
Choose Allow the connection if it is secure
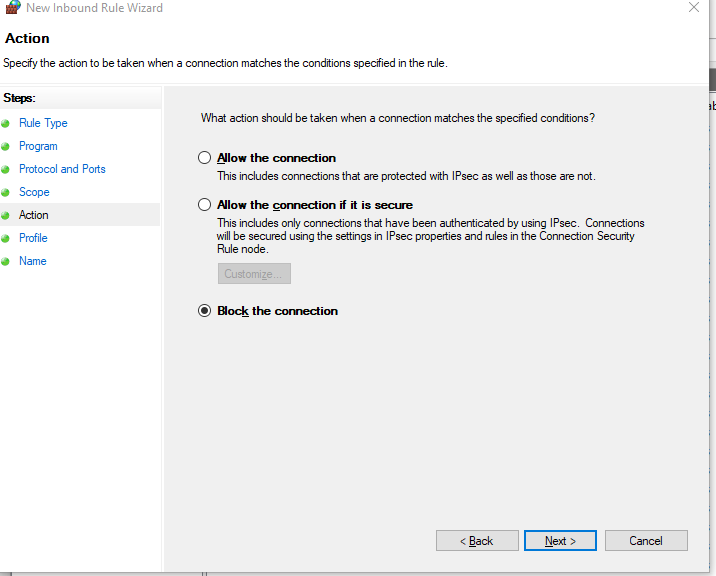pos(204,204)
